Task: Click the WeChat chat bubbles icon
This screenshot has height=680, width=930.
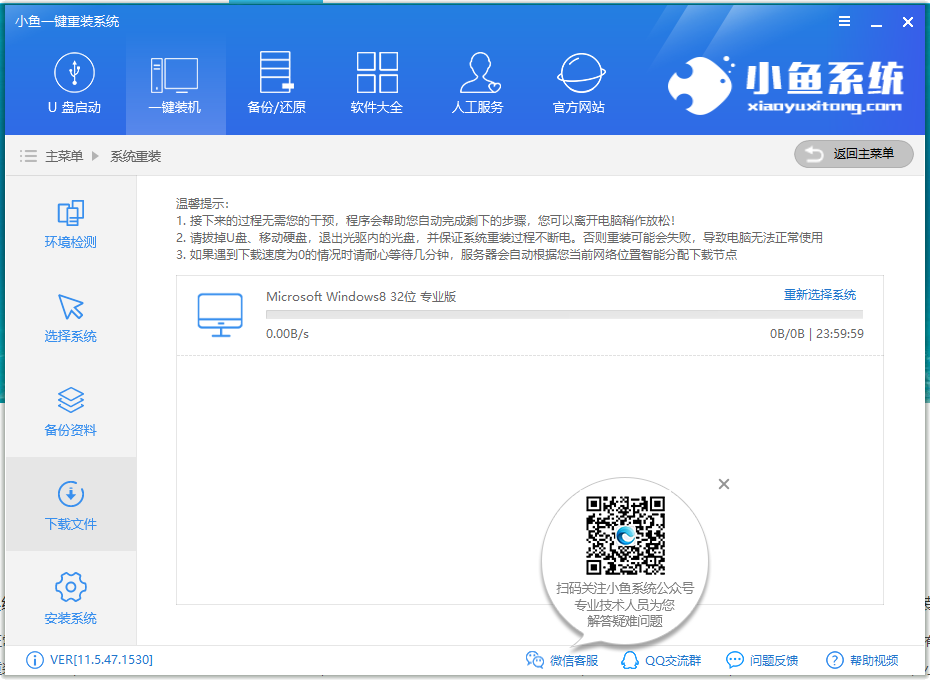Action: pos(535,660)
